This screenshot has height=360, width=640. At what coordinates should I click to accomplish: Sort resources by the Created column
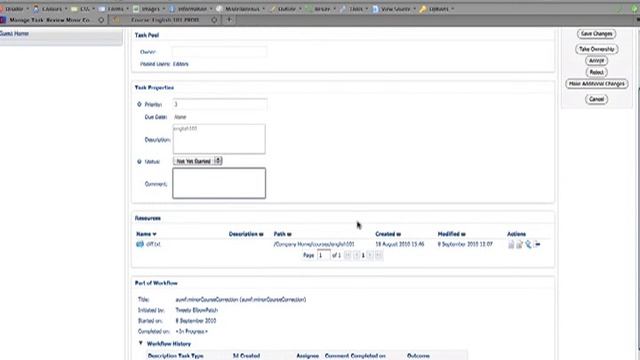[x=388, y=234]
